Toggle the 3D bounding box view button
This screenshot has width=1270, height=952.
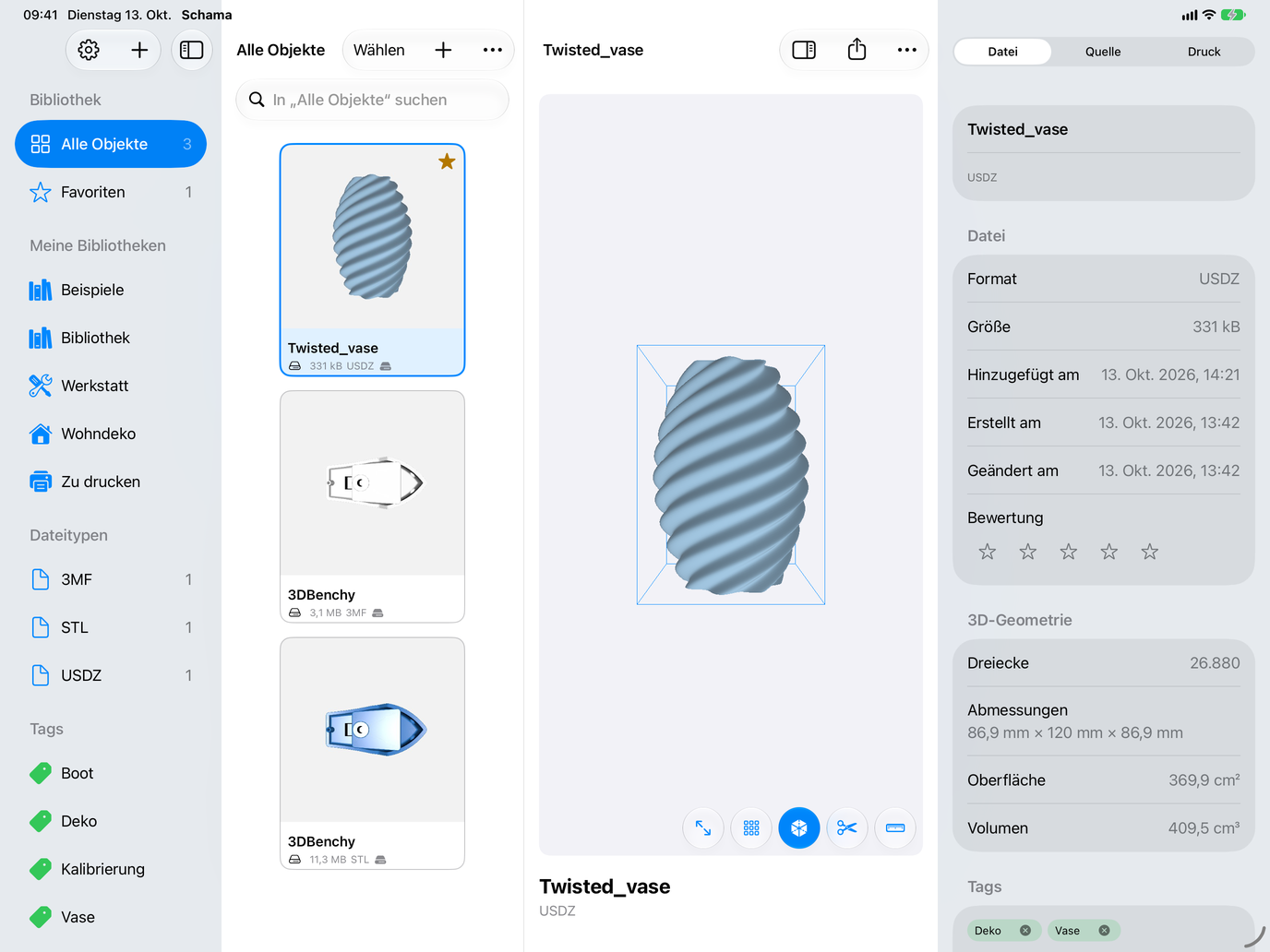(x=799, y=827)
